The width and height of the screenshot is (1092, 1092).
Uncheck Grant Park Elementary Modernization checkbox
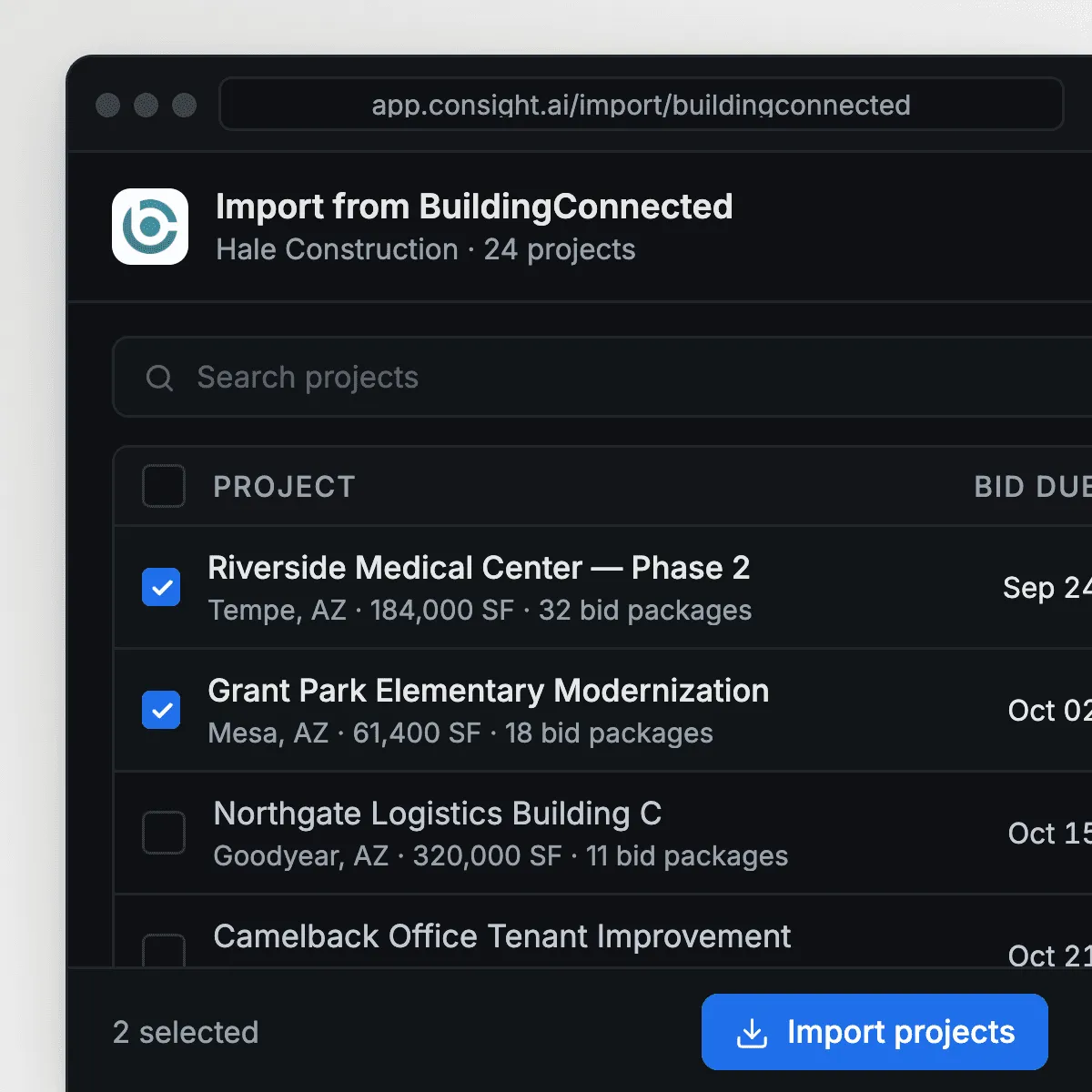[161, 710]
